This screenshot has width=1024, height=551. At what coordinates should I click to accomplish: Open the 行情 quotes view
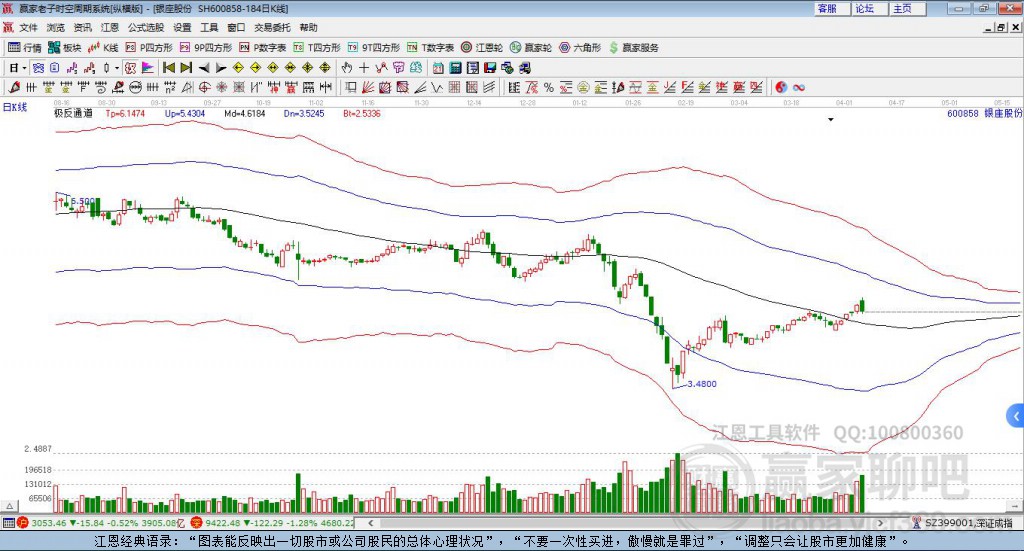(25, 48)
